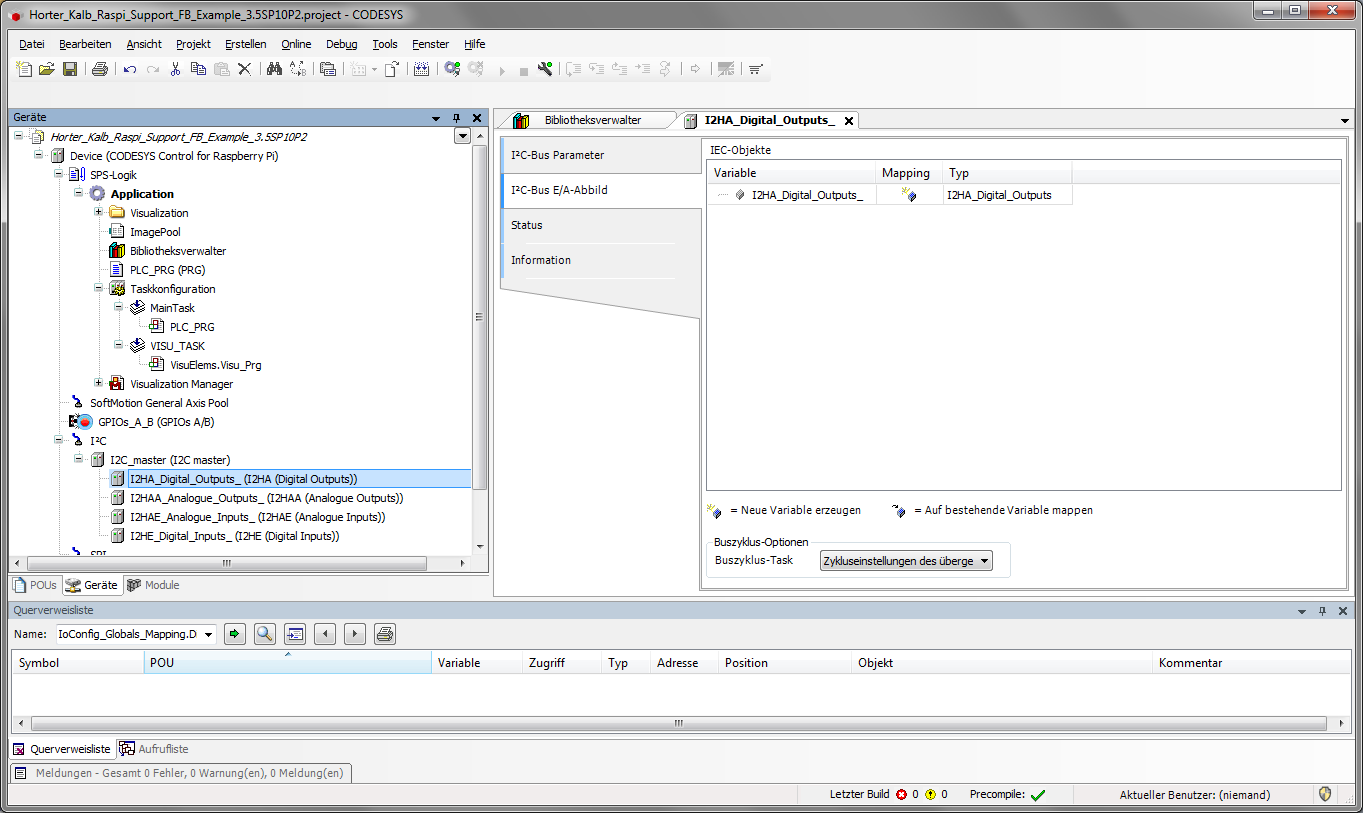Viewport: 1363px width, 813px height.
Task: Click the Copy icon in toolbar
Action: pos(198,69)
